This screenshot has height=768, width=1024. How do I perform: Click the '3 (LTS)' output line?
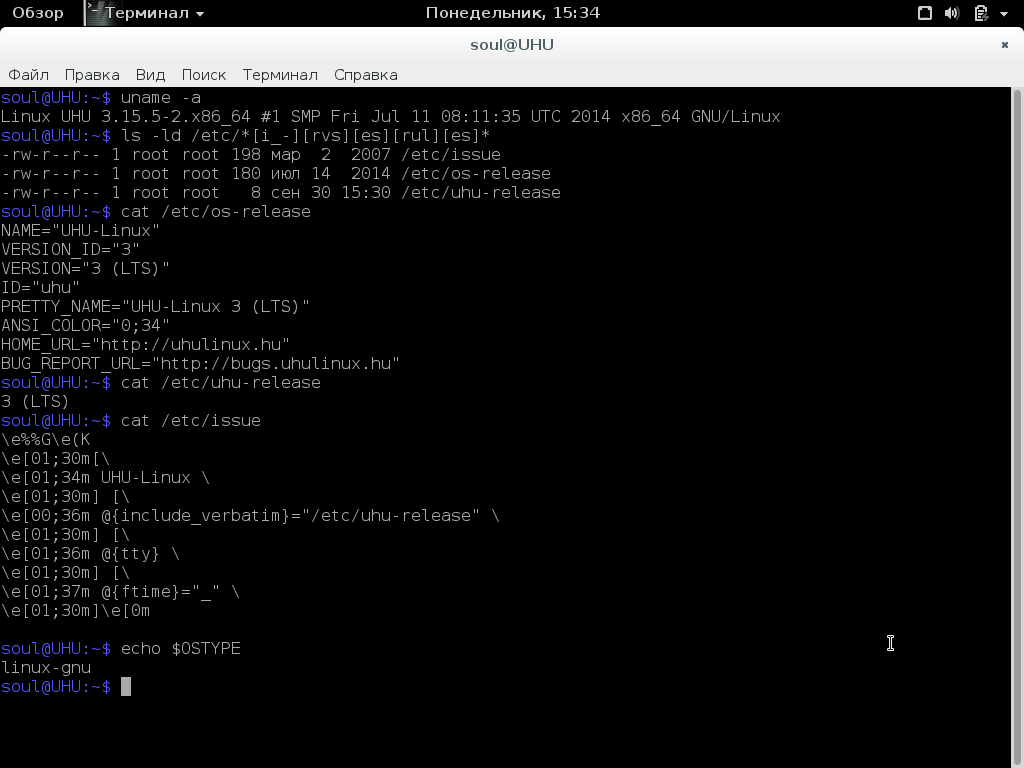point(35,402)
